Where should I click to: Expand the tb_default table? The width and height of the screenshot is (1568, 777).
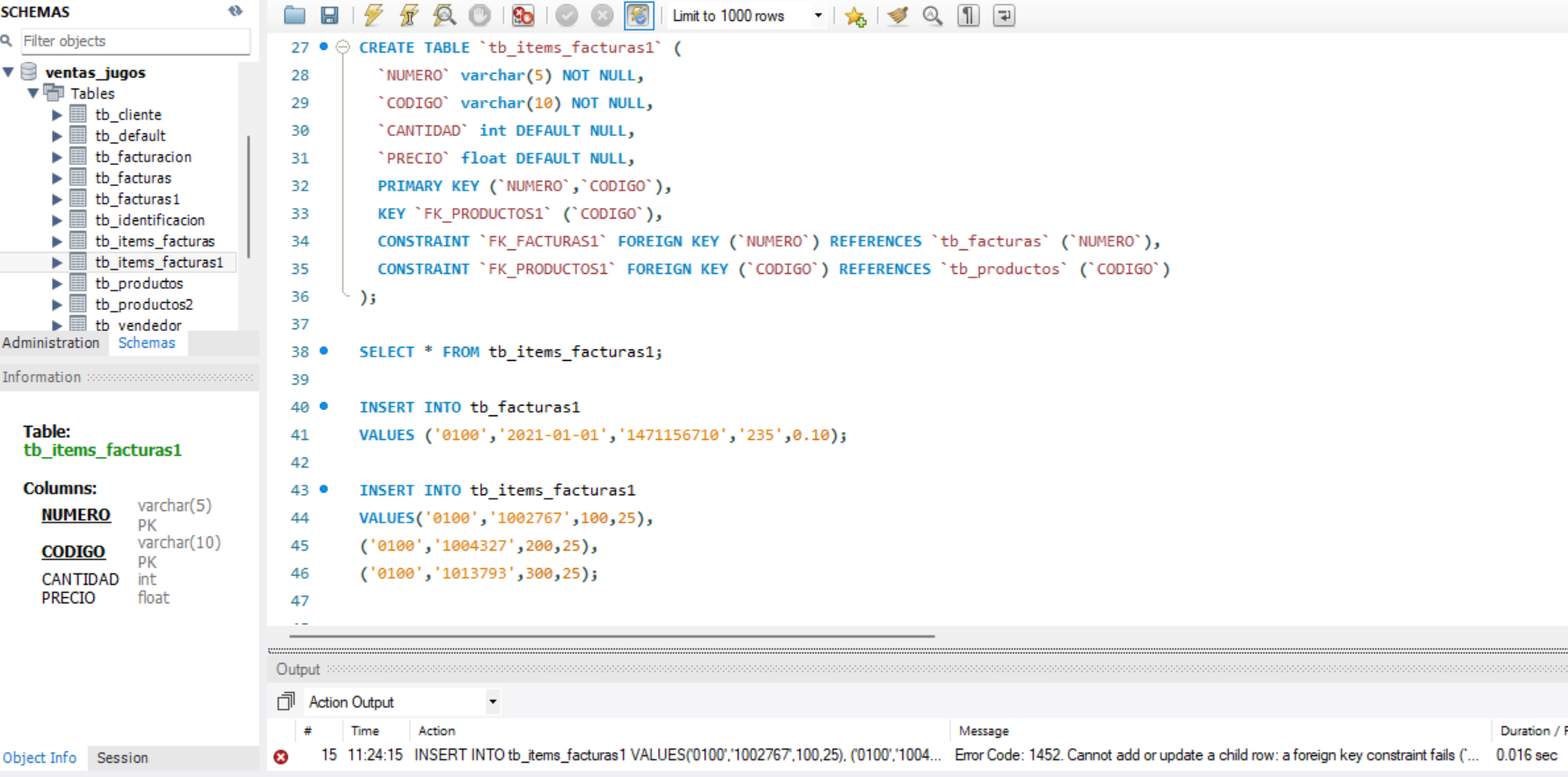point(57,135)
